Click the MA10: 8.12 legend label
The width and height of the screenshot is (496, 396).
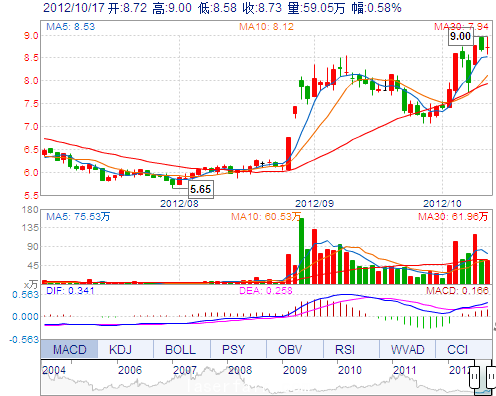pyautogui.click(x=266, y=27)
